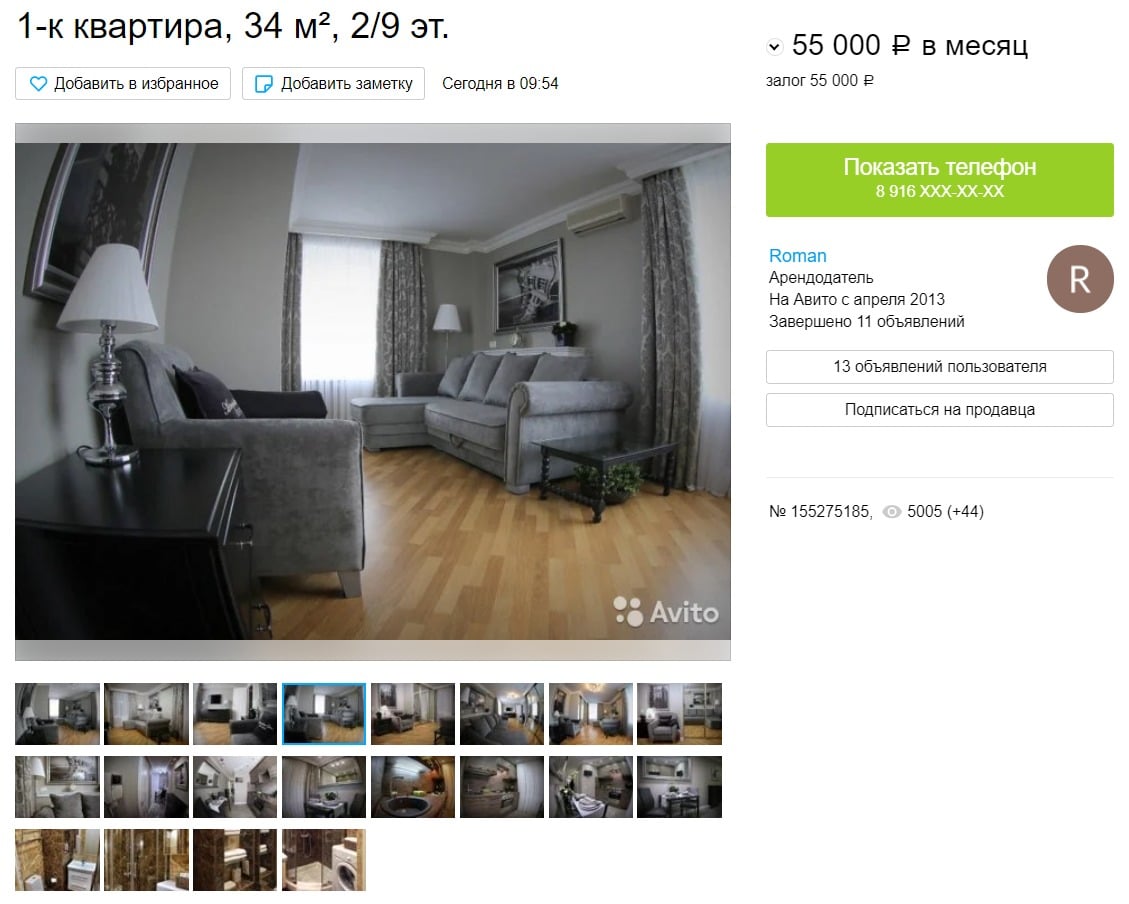Screen dimensions: 1129x904
Task: Click the round R avatar of Roman
Action: [x=1079, y=279]
